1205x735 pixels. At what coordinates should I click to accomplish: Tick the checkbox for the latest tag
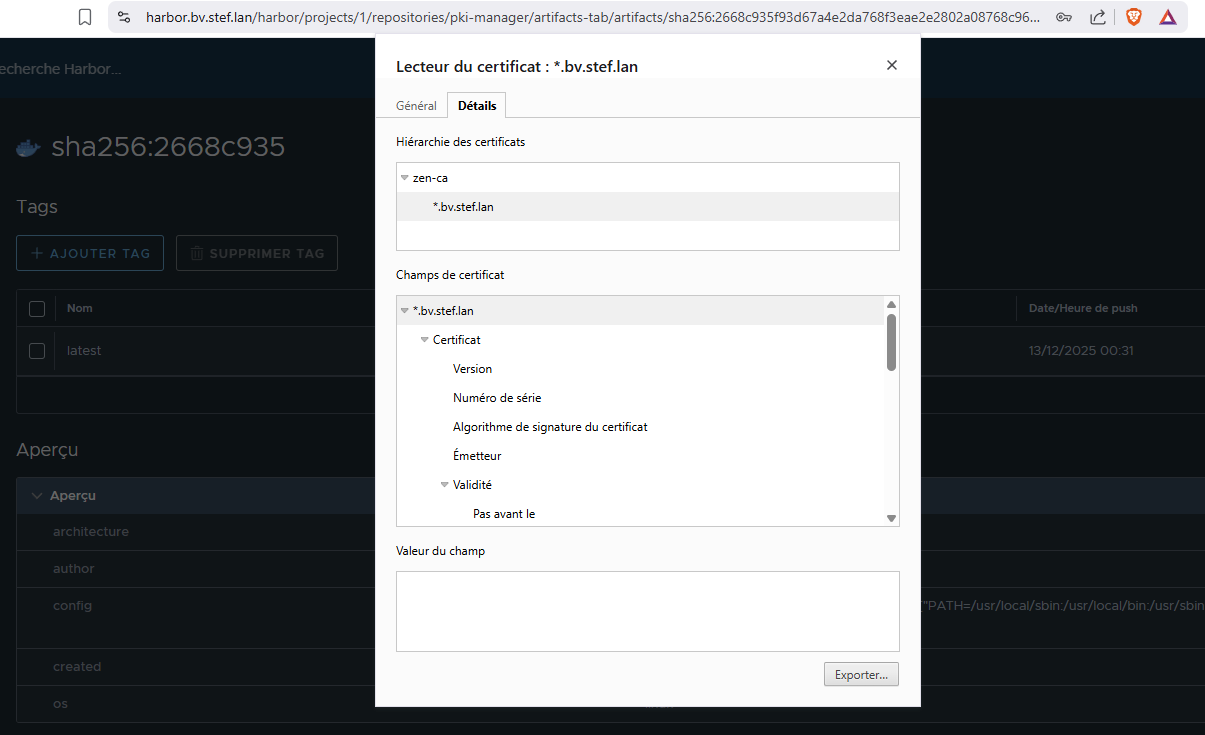tap(37, 351)
